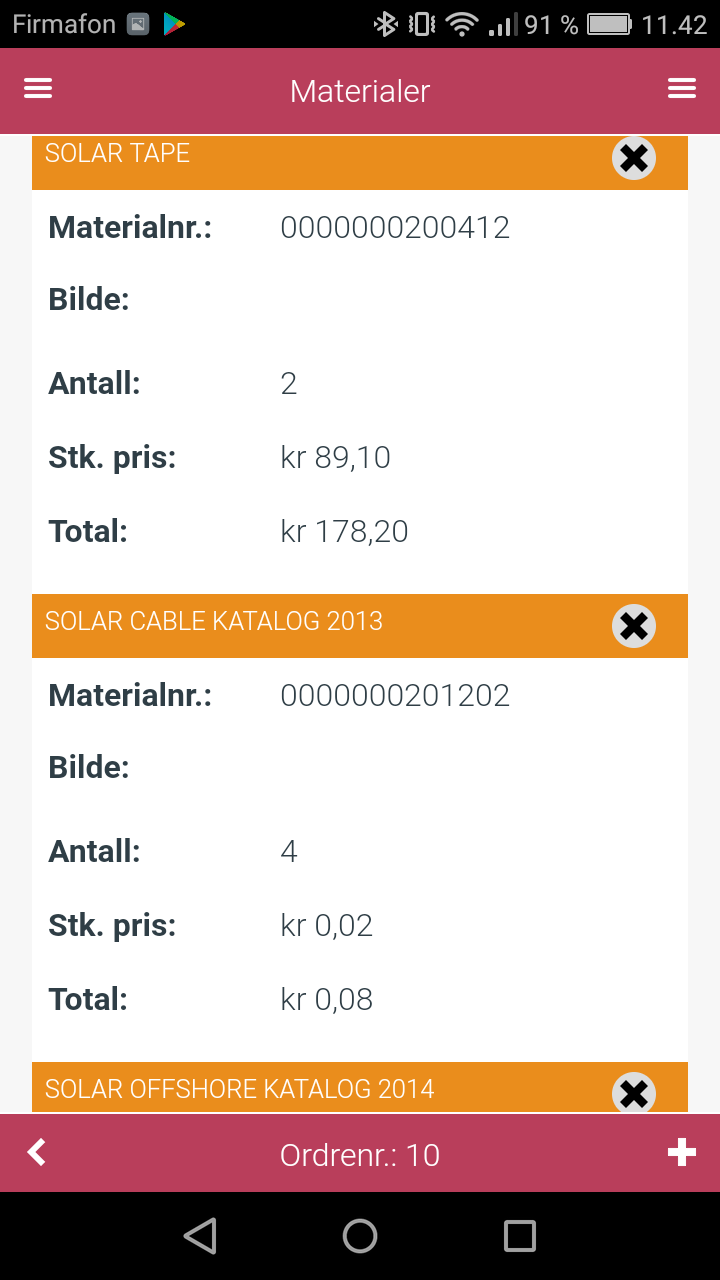
Task: Tap the SOLAR OFFSHORE KATALOG 2014 header
Action: click(360, 1088)
